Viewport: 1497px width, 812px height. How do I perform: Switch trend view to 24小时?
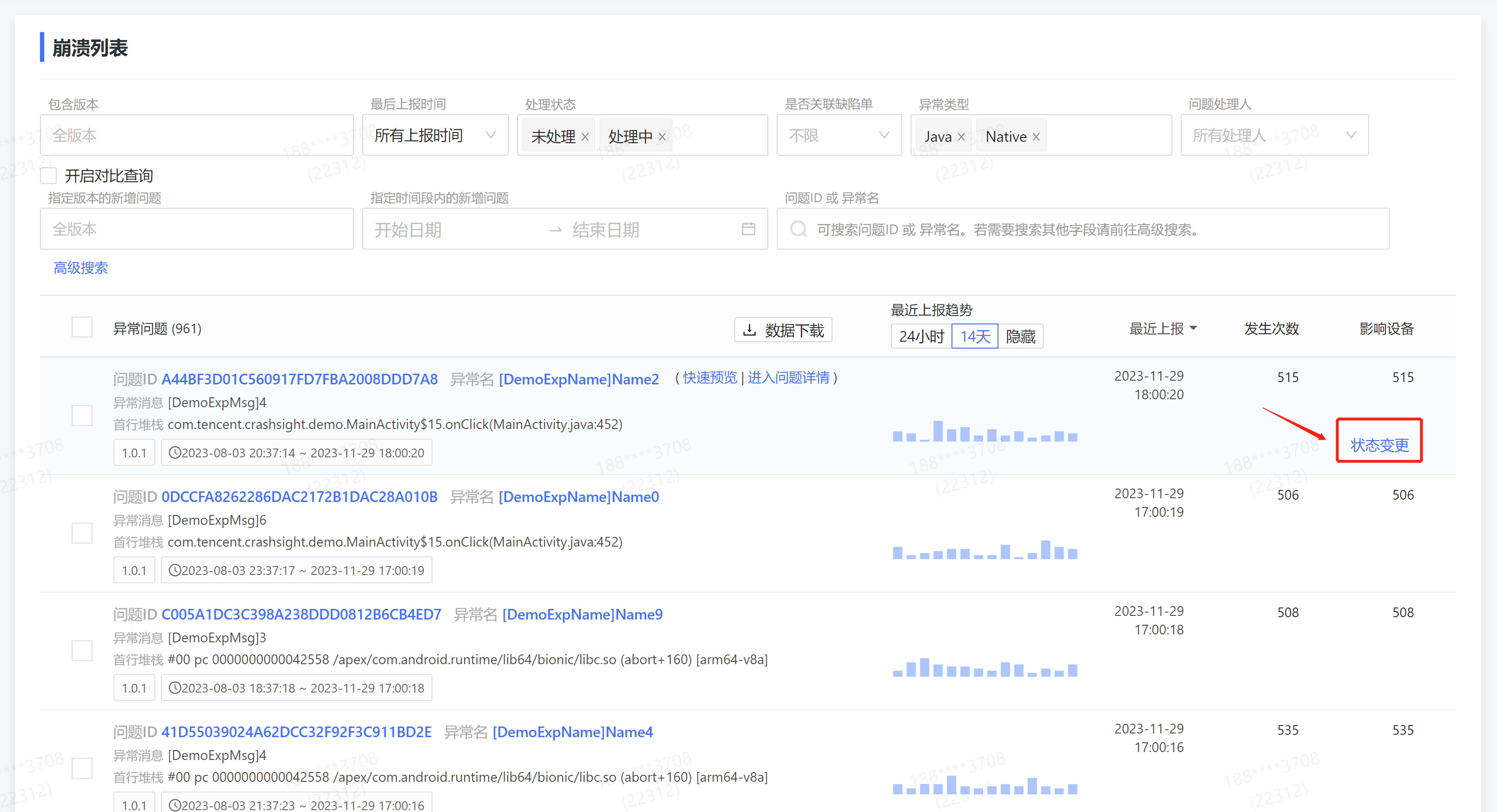[922, 337]
